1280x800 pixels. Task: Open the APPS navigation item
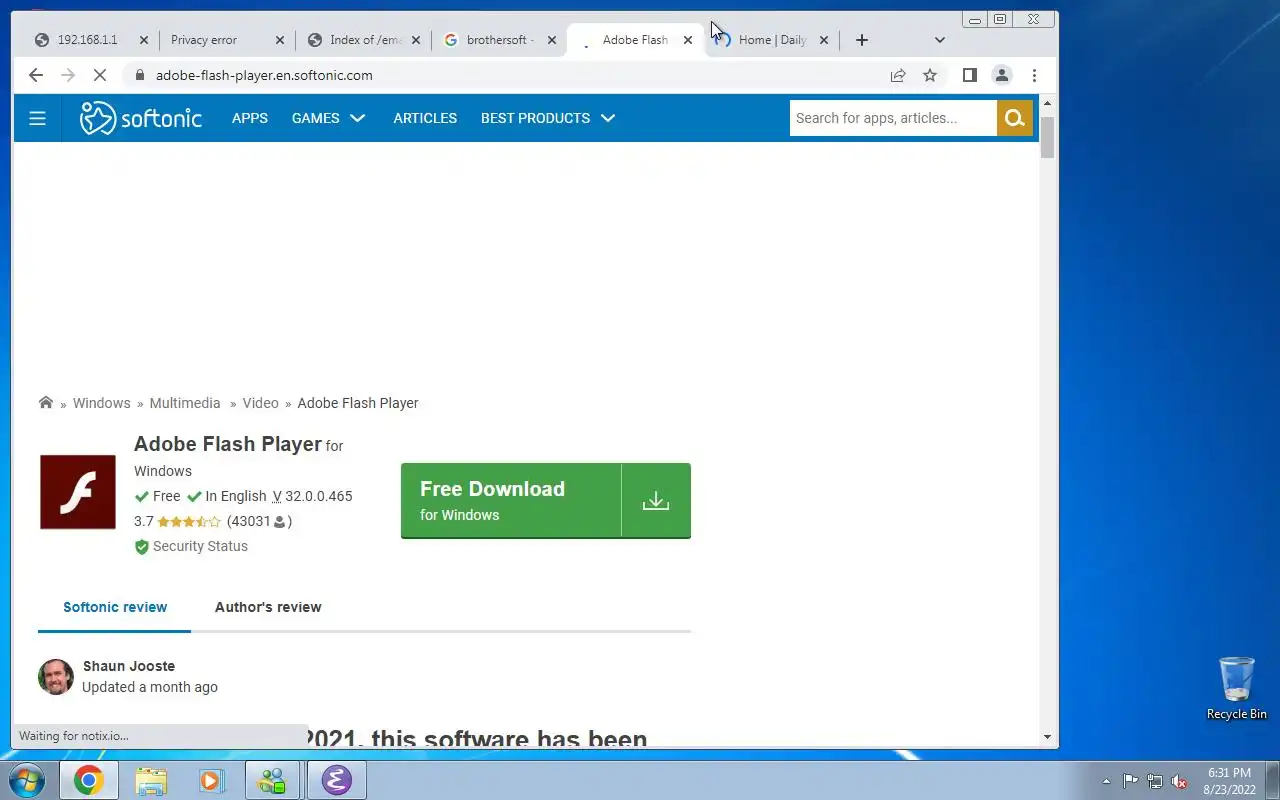click(250, 118)
